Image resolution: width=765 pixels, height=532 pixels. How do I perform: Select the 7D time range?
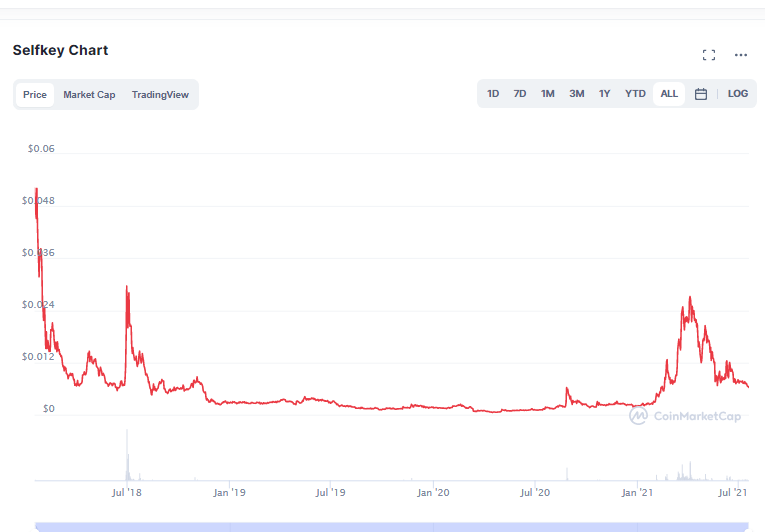coord(520,94)
